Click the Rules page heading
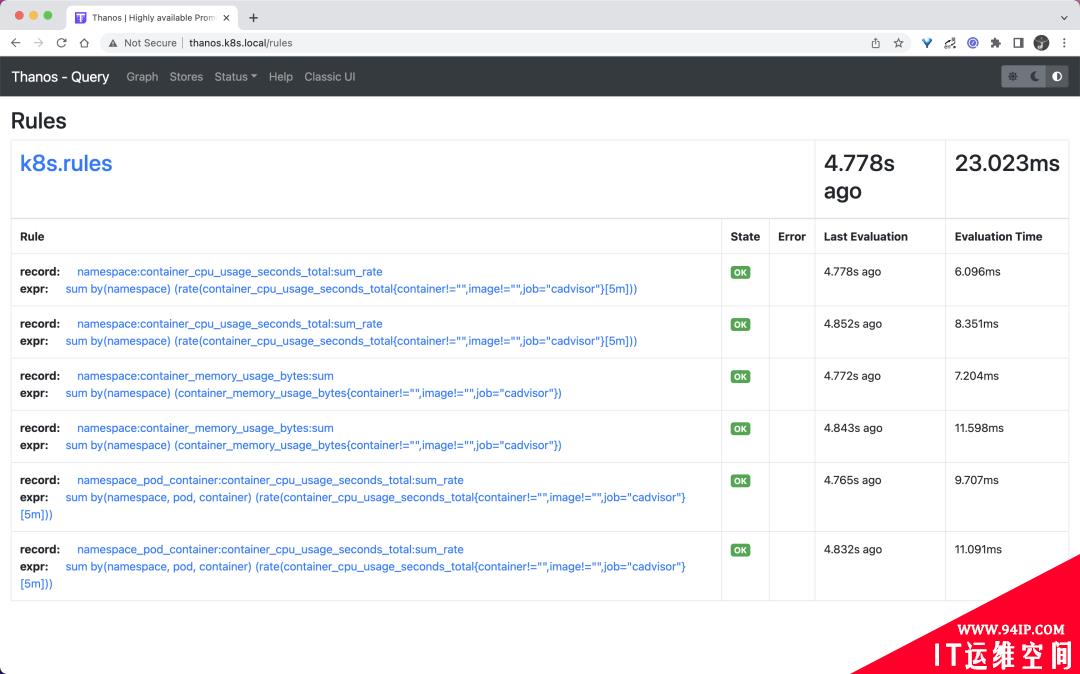Screen dimensions: 1080x674 (39, 120)
